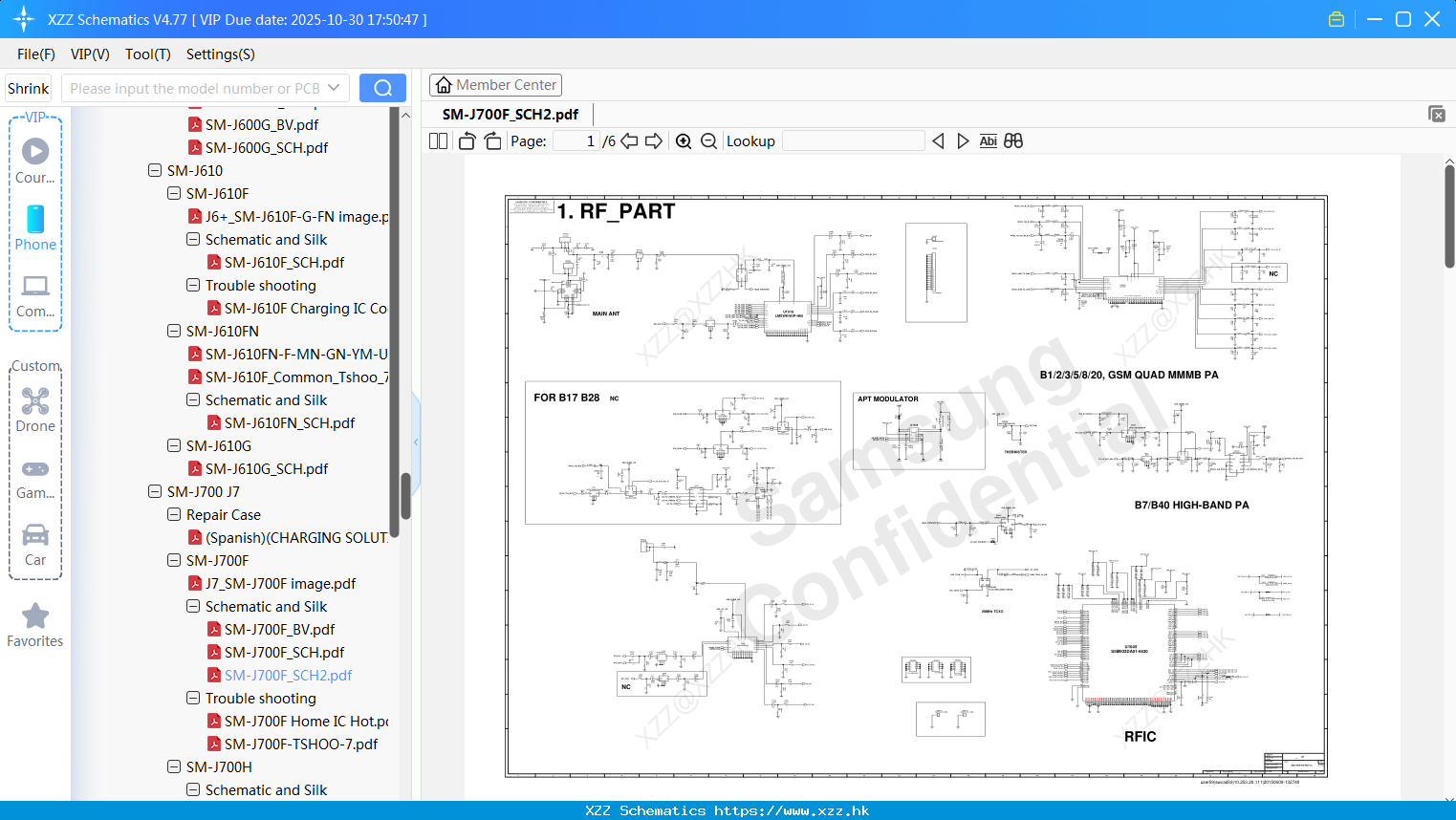This screenshot has height=820, width=1456.
Task: Open the Courses sidebar icon
Action: (x=35, y=161)
